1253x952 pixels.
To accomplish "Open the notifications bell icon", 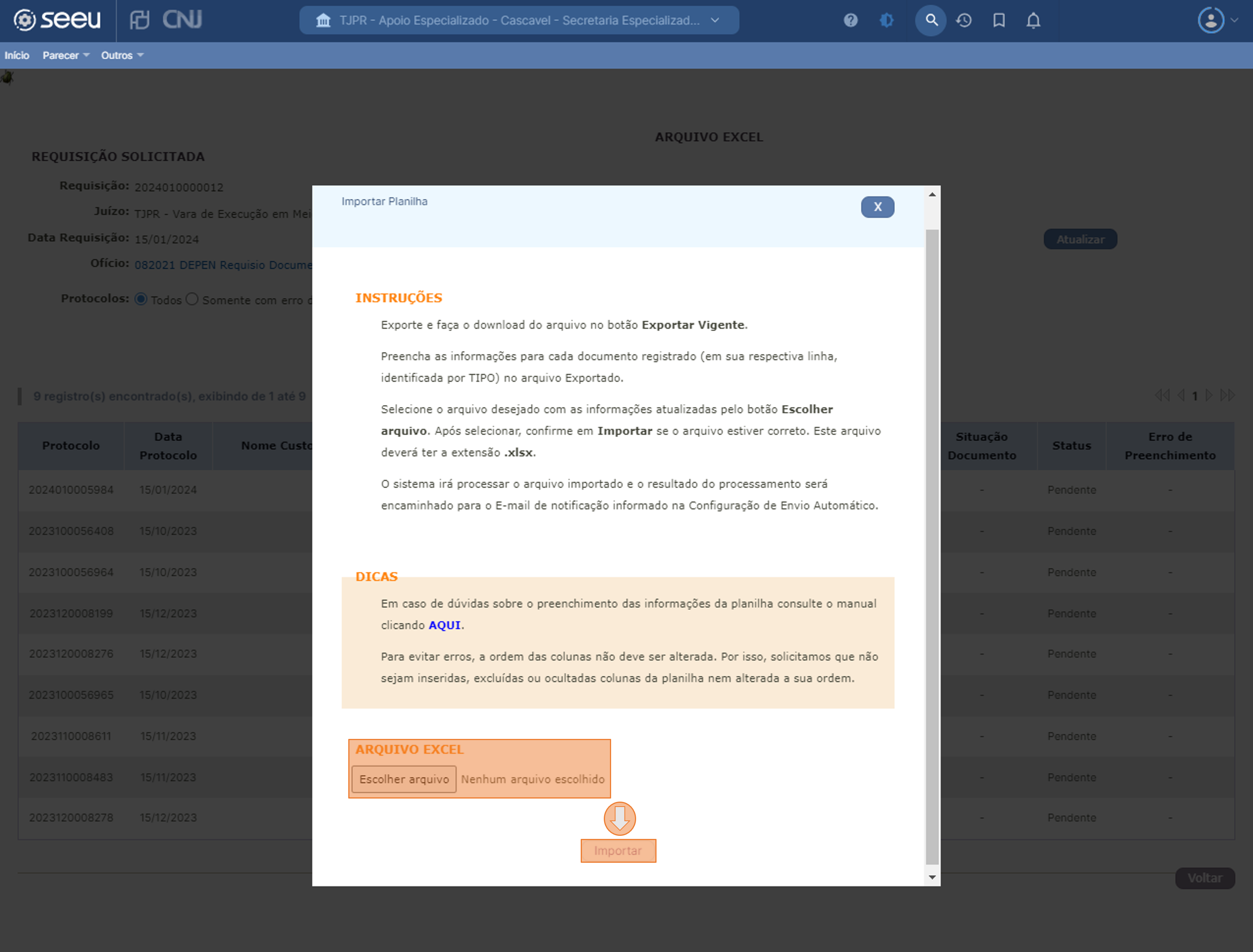I will pyautogui.click(x=1034, y=20).
